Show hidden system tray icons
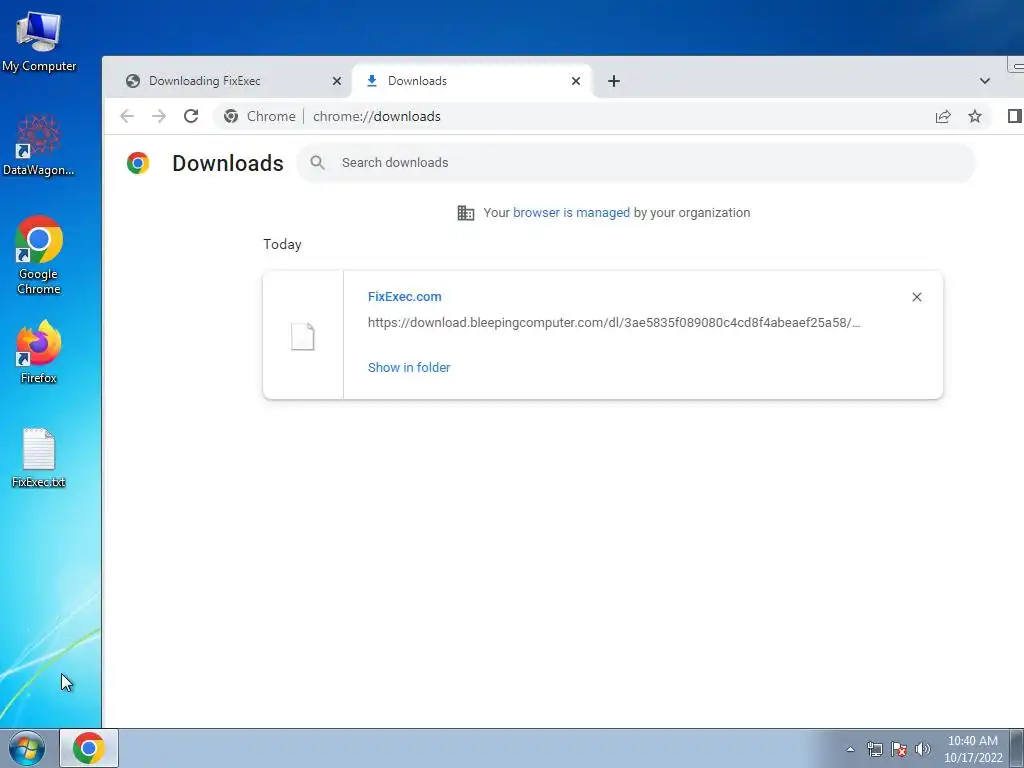 pos(850,750)
